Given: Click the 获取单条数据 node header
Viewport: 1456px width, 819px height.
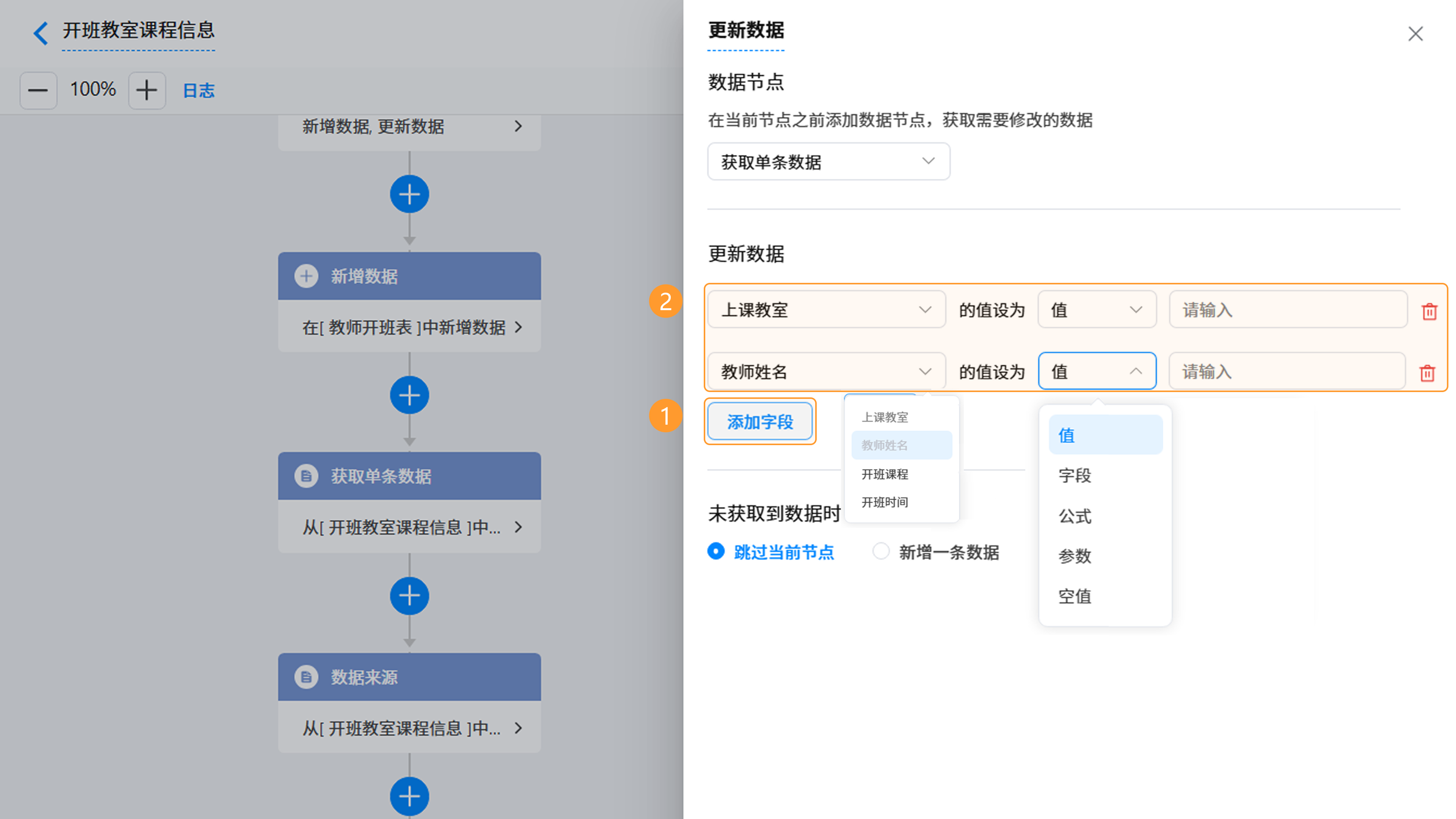Looking at the screenshot, I should point(410,476).
